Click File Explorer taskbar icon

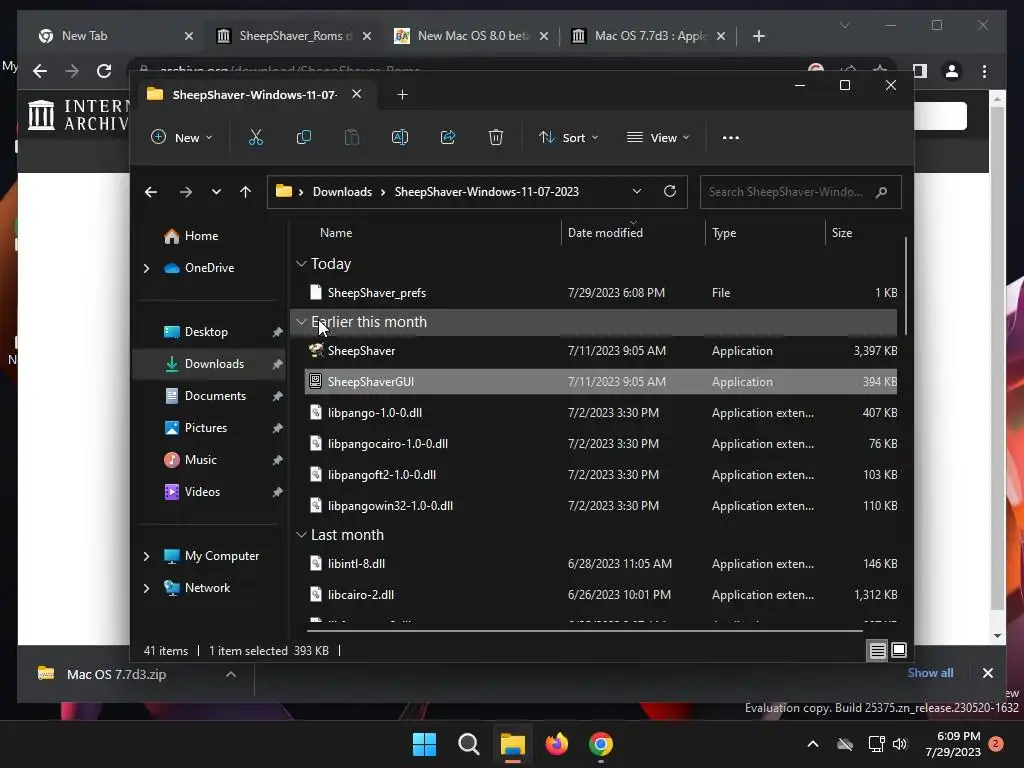click(513, 744)
